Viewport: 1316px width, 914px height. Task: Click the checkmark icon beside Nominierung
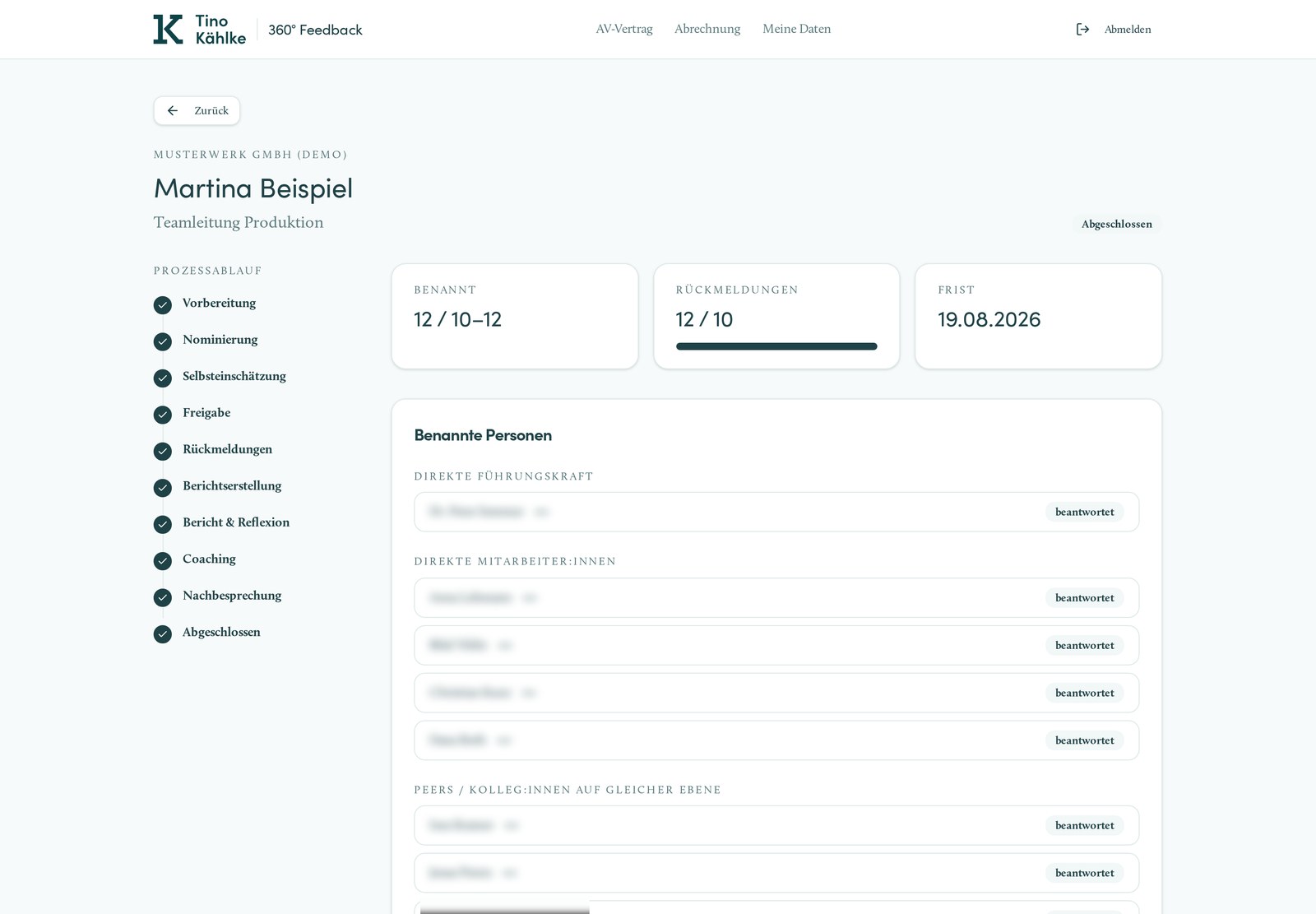pos(163,341)
